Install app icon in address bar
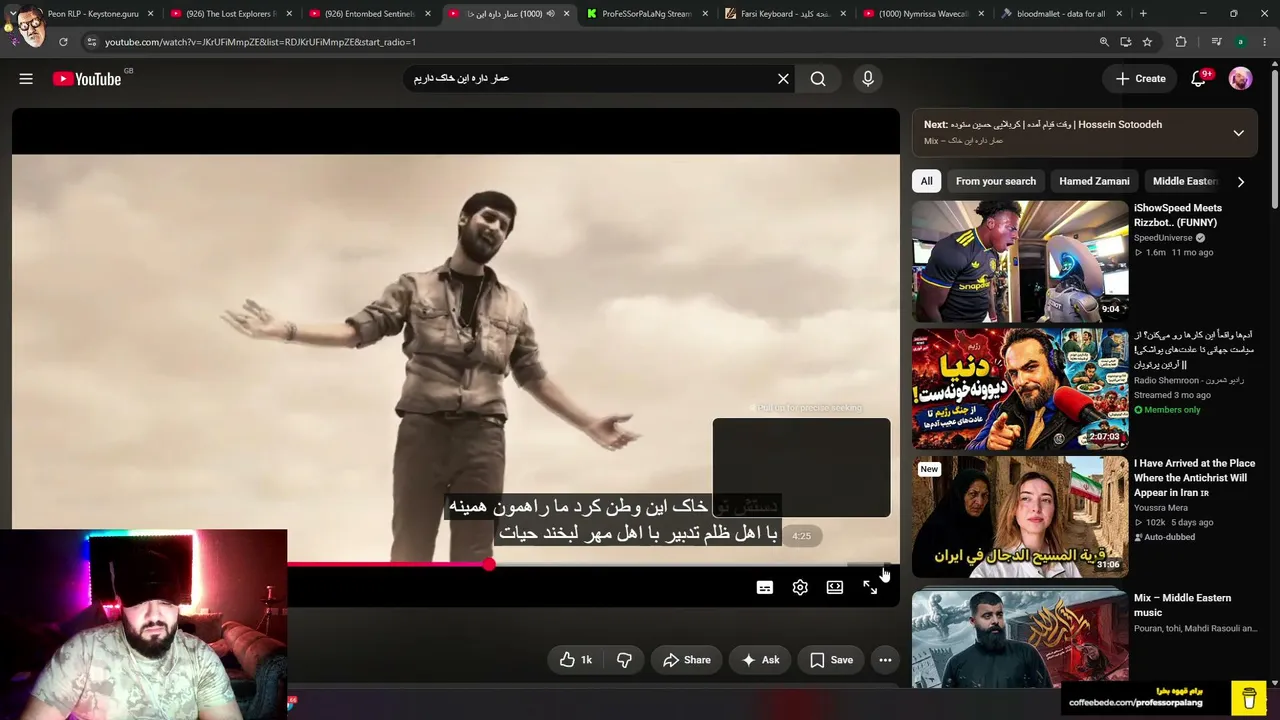Screen dimensions: 1280x720 click(1126, 42)
